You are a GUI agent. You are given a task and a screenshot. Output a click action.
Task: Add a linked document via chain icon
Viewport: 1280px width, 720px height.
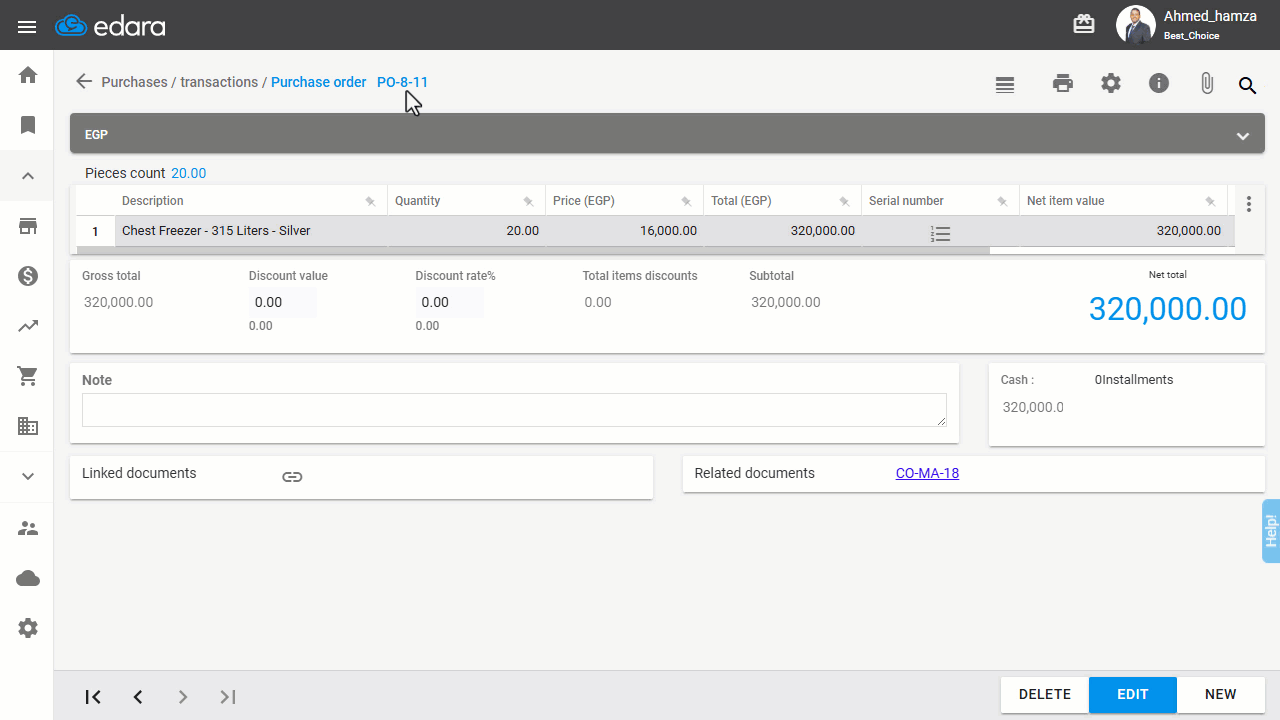(292, 477)
